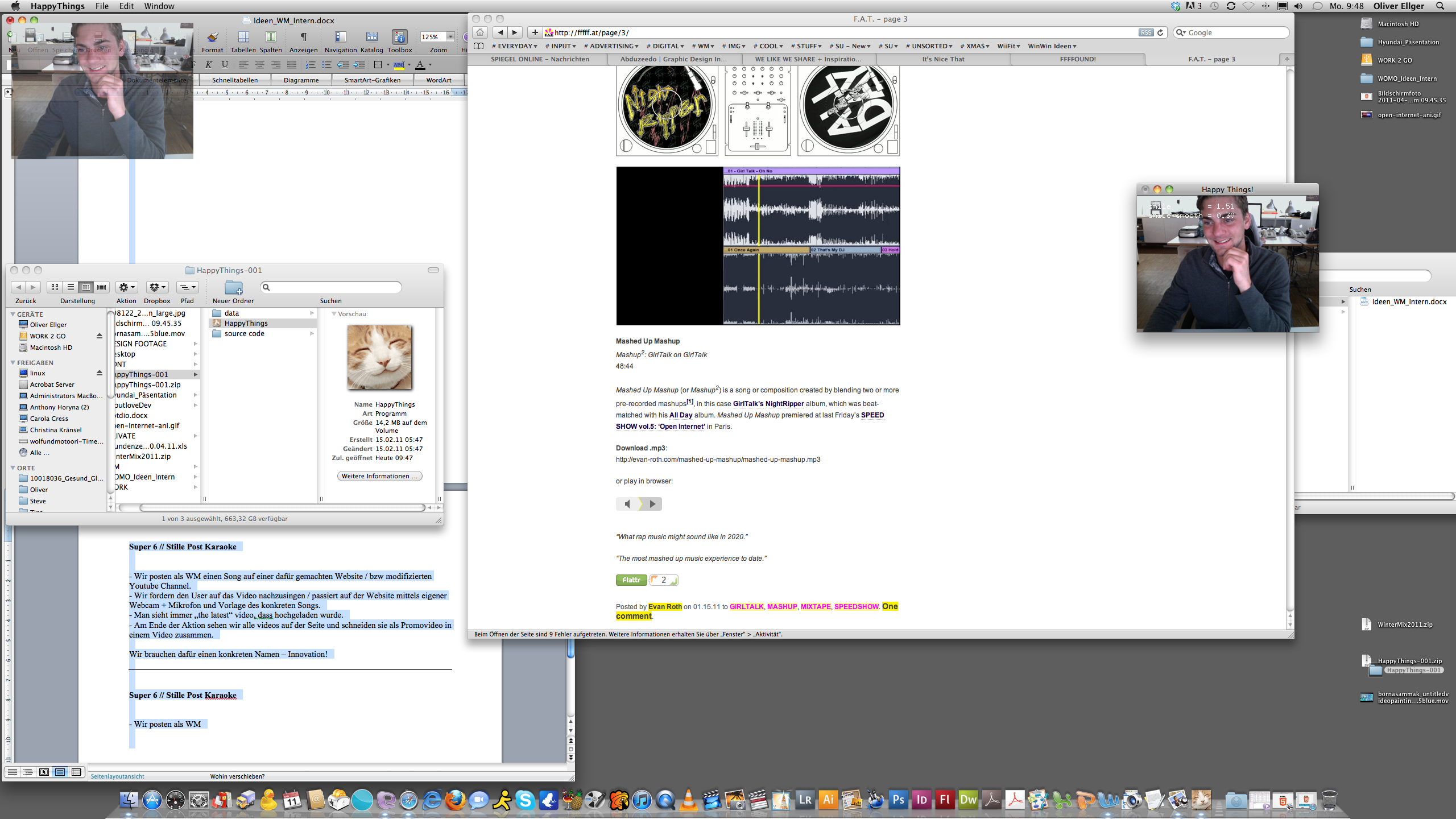
Task: Open the 125% zoom dropdown in Word
Action: [450, 37]
